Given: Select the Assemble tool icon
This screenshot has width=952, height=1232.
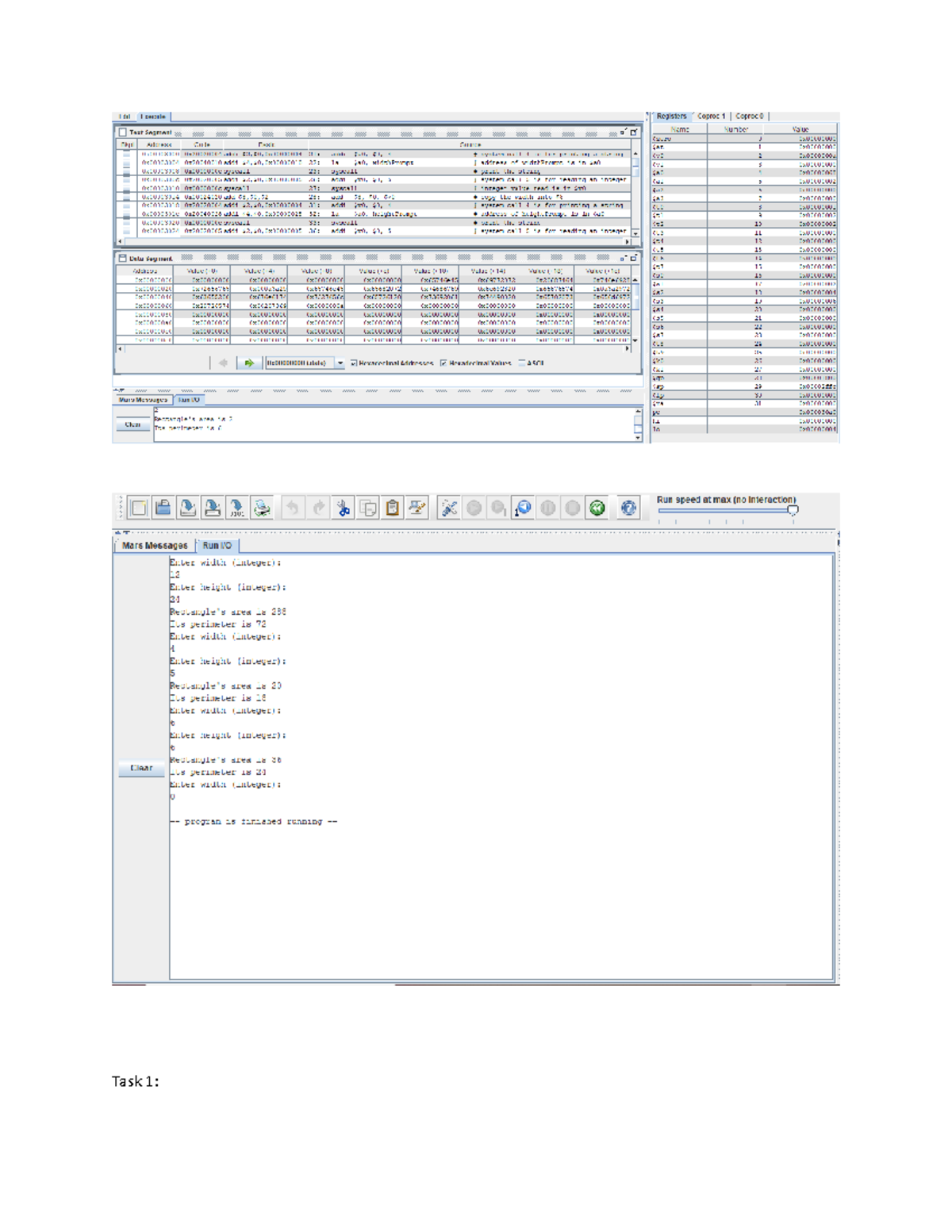Looking at the screenshot, I should 448,509.
